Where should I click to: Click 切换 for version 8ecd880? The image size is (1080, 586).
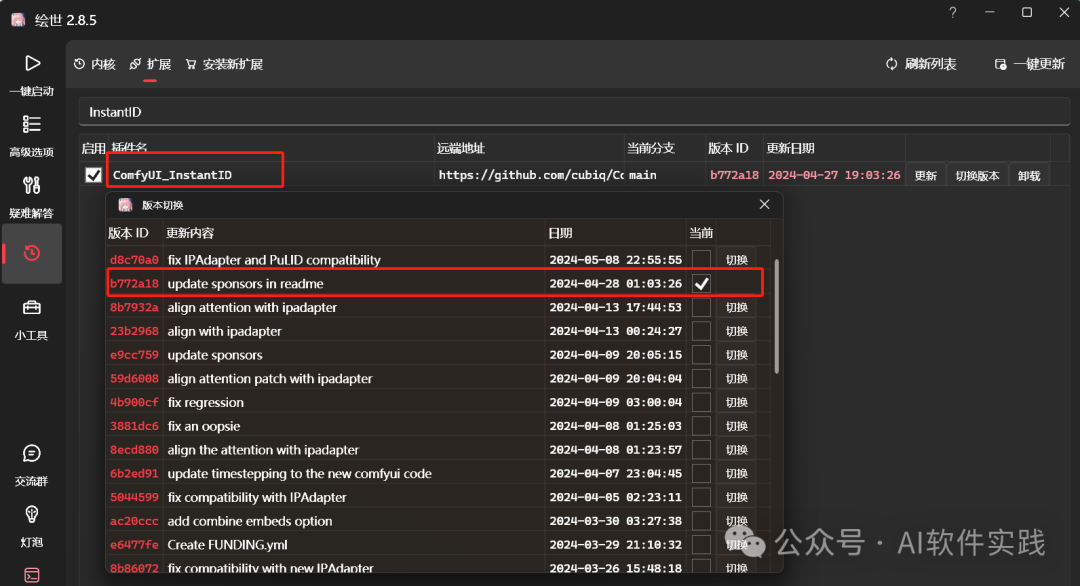pyautogui.click(x=736, y=450)
